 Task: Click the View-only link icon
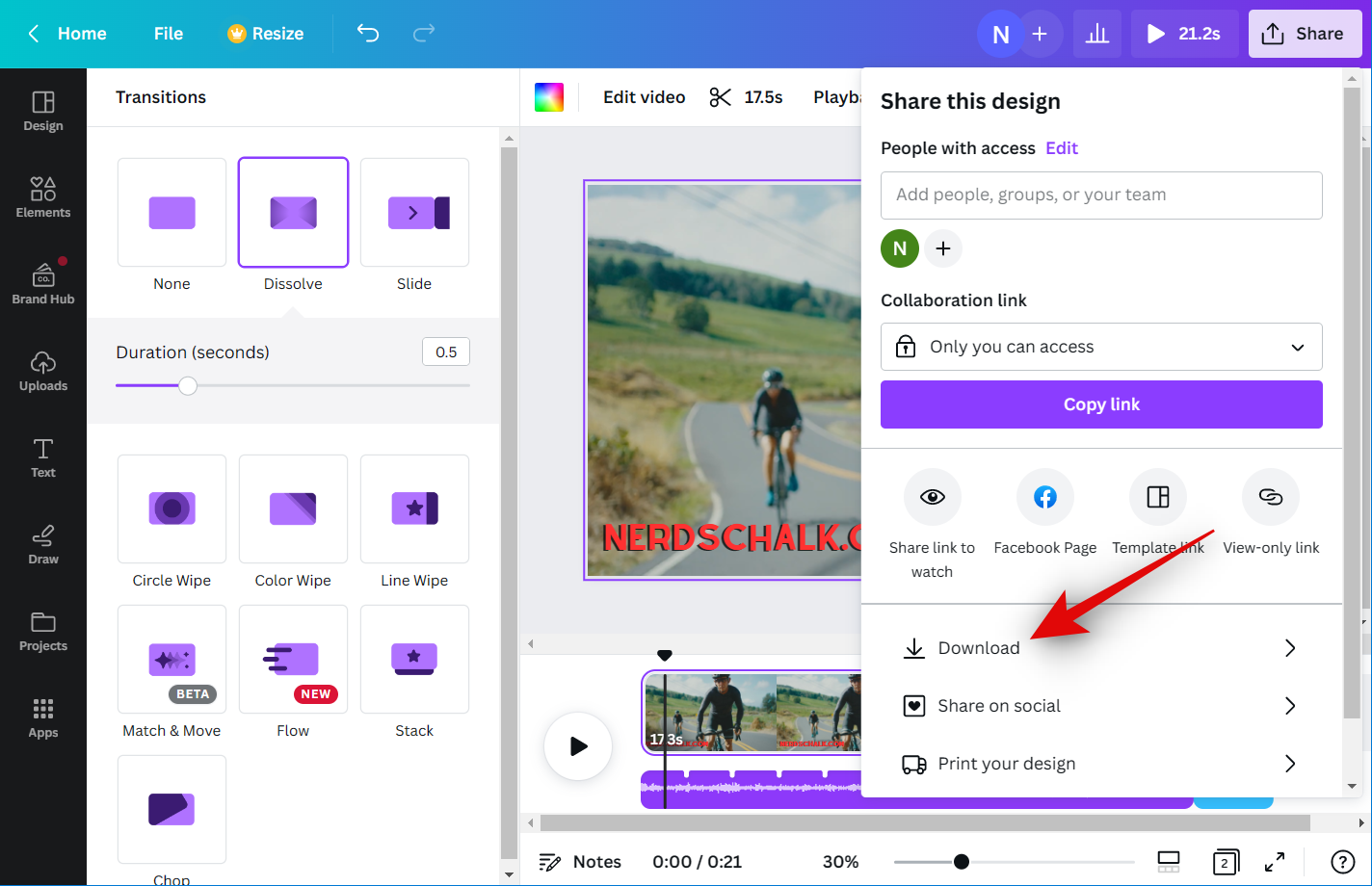[1270, 497]
